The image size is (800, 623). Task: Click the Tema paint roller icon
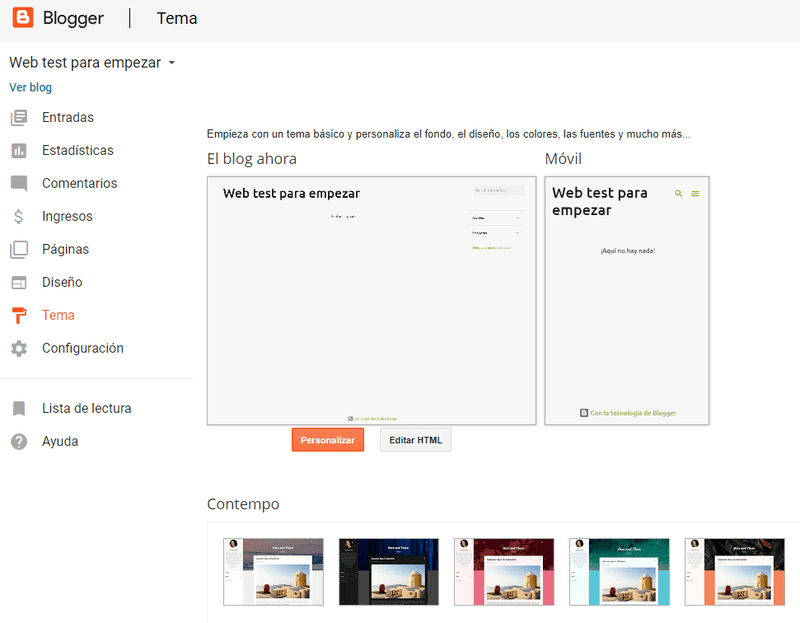(x=19, y=316)
